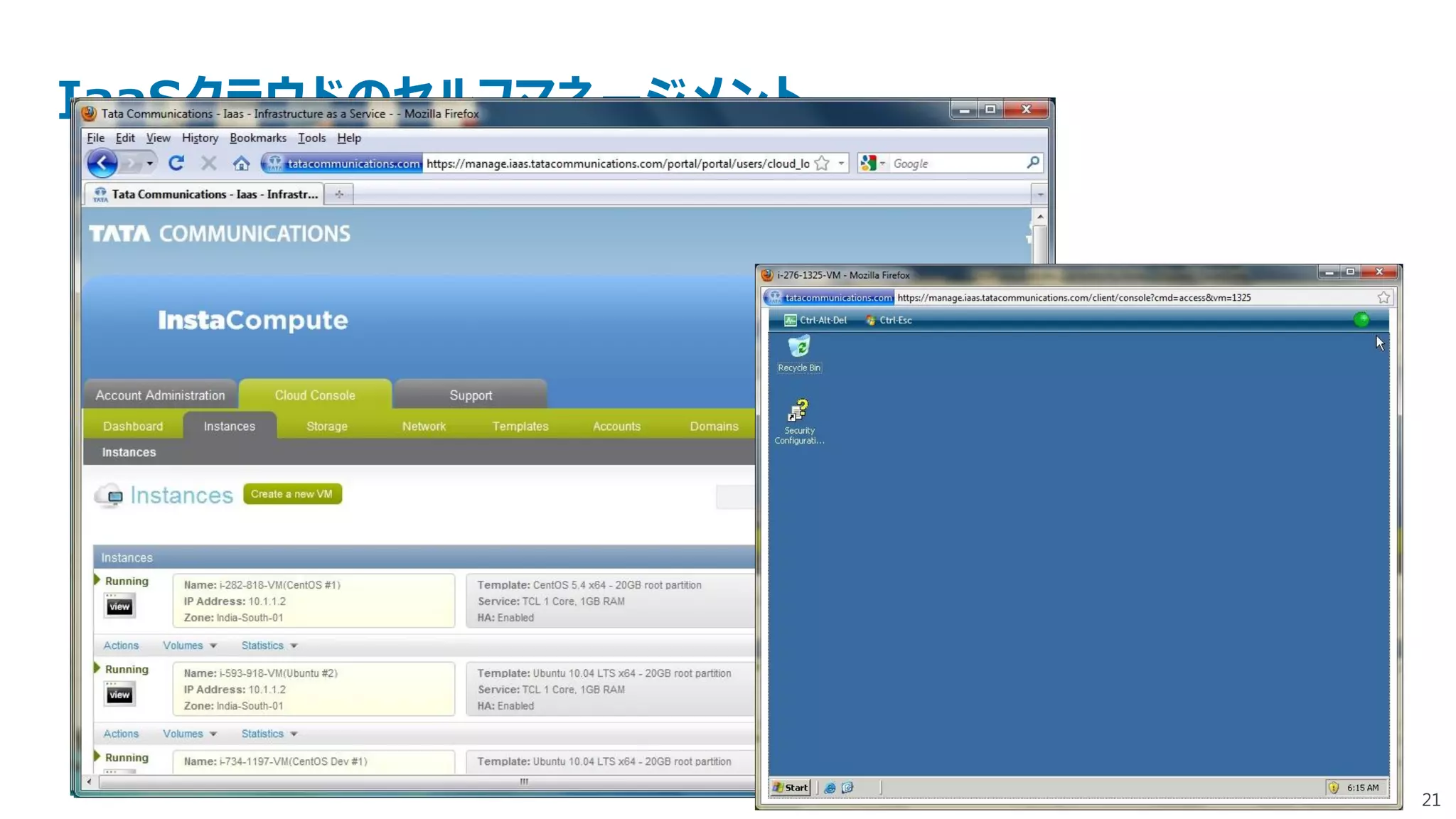Click Actions link for Ubuntu #2 instance
Screen dimensions: 1456x819
121,734
